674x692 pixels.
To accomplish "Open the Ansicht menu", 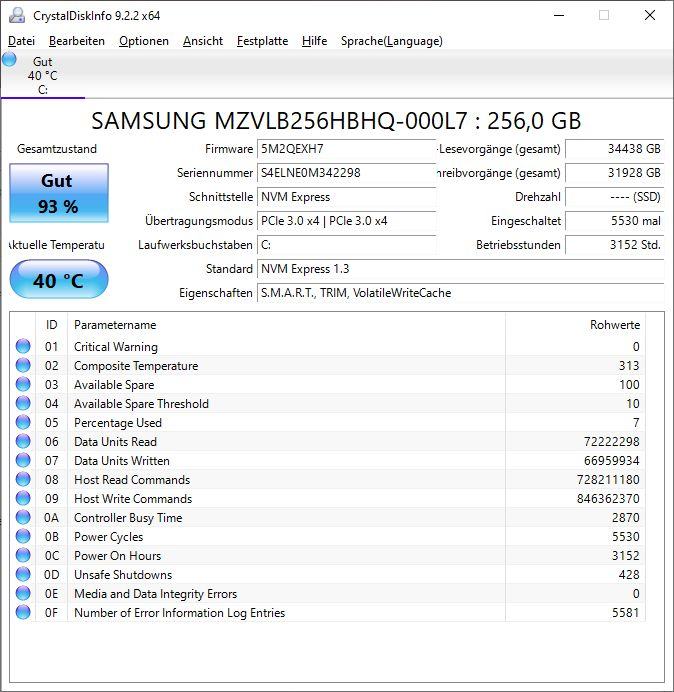I will [203, 41].
